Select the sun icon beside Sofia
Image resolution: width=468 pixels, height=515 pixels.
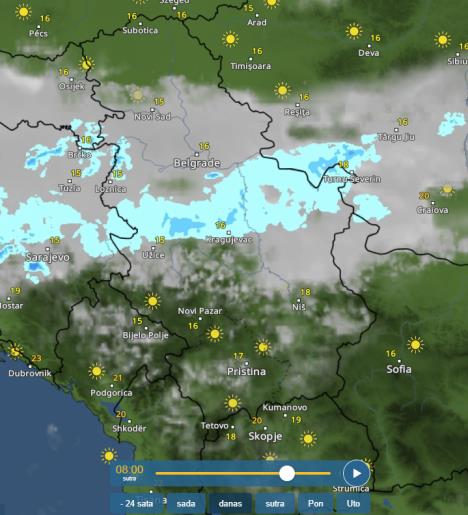[415, 345]
